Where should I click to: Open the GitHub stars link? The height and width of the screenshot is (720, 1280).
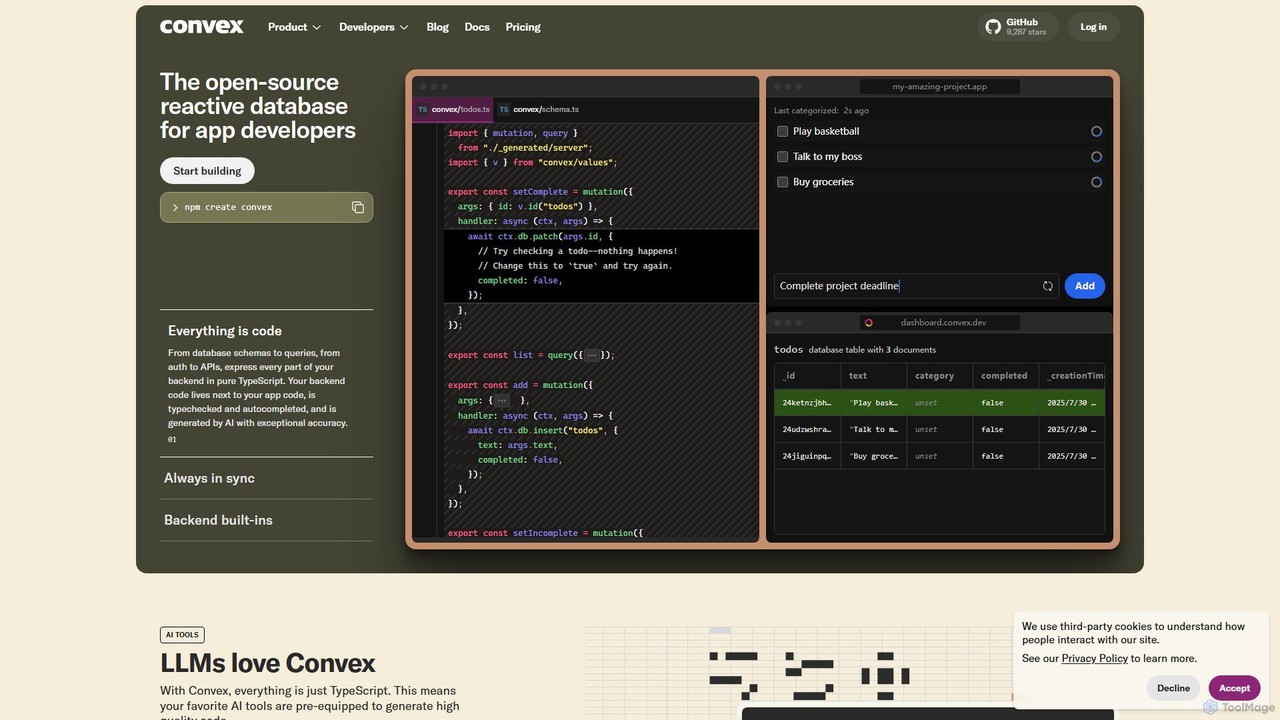click(x=1018, y=27)
